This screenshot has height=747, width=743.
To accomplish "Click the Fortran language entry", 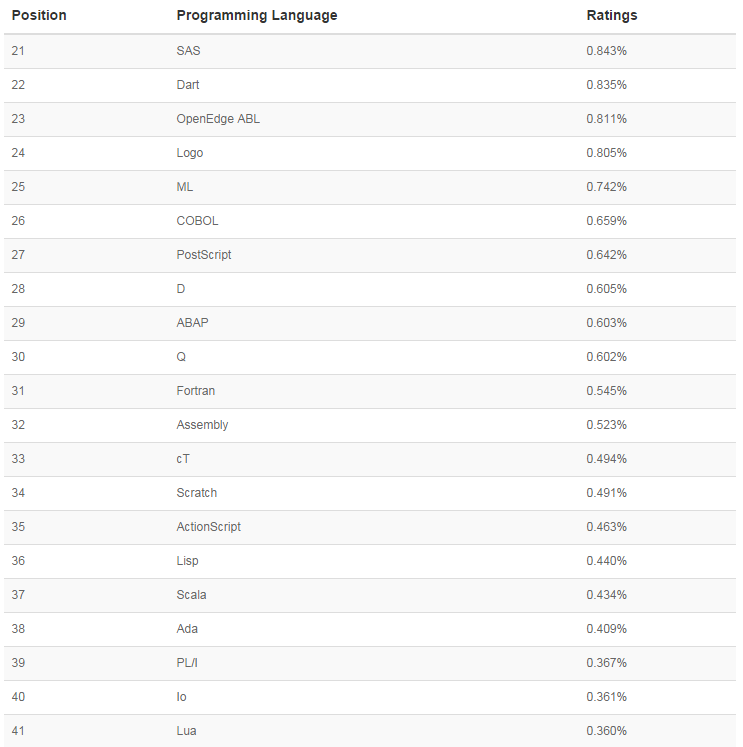I will click(x=195, y=391).
